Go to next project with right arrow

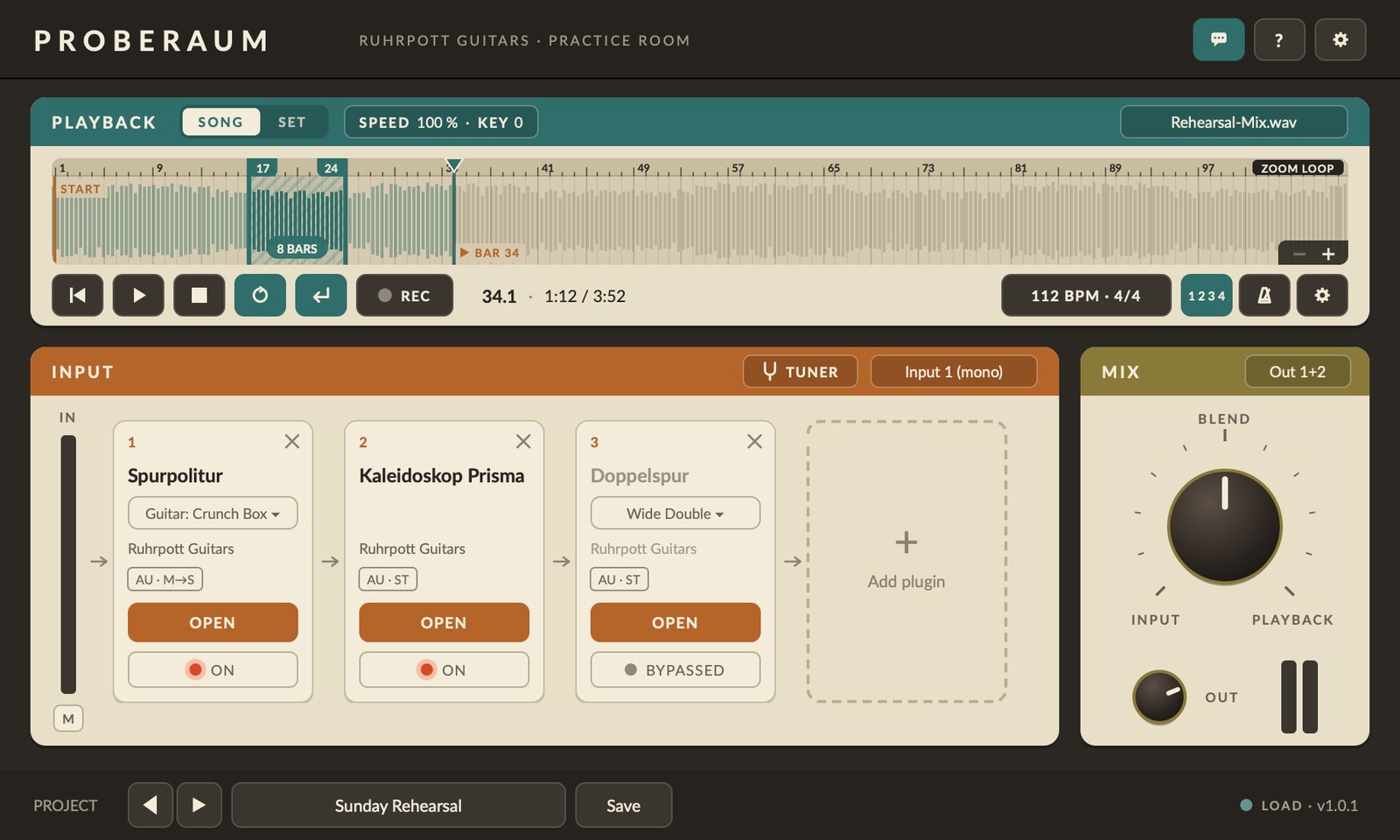click(x=199, y=805)
